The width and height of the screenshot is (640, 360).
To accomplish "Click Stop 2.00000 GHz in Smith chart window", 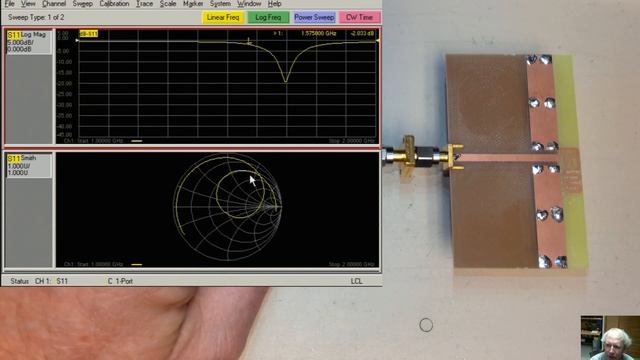I will tap(351, 264).
